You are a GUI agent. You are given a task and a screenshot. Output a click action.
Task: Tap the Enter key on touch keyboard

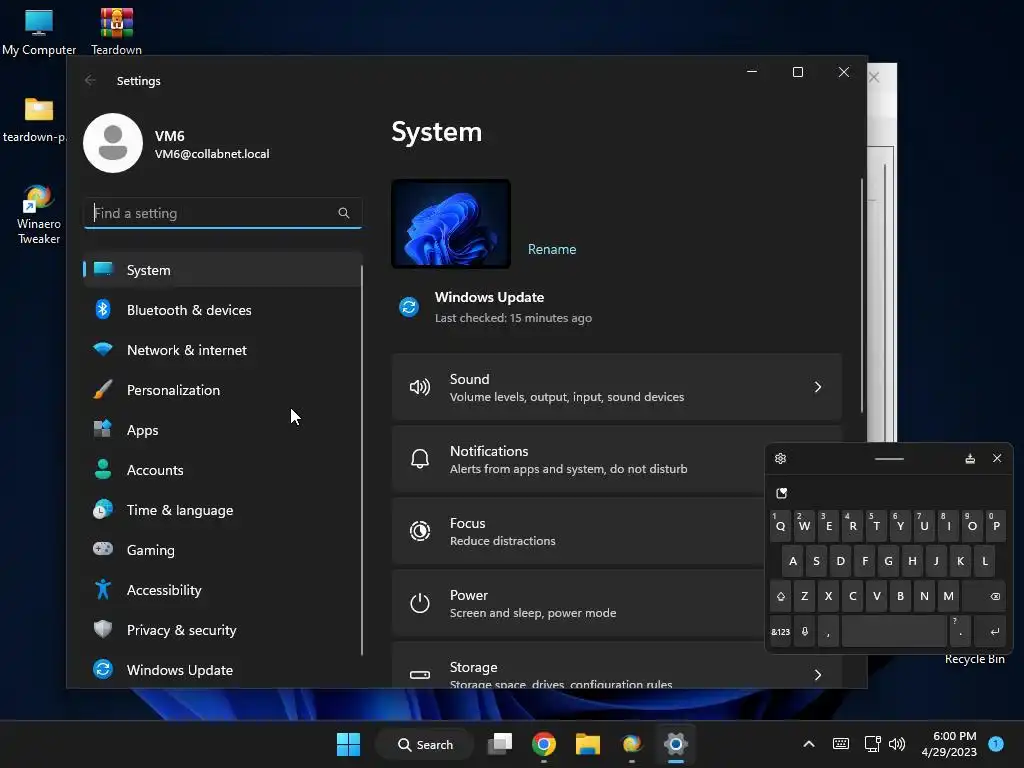click(x=990, y=632)
